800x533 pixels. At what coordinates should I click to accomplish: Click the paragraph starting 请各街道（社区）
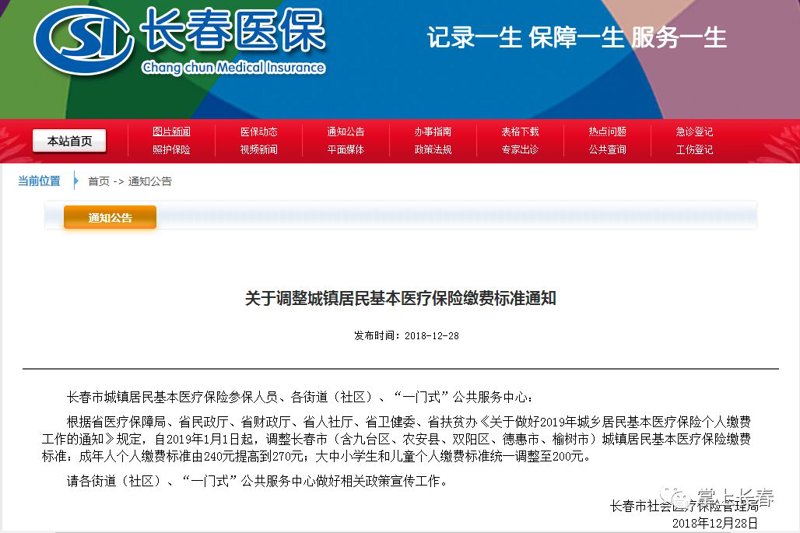pyautogui.click(x=258, y=481)
